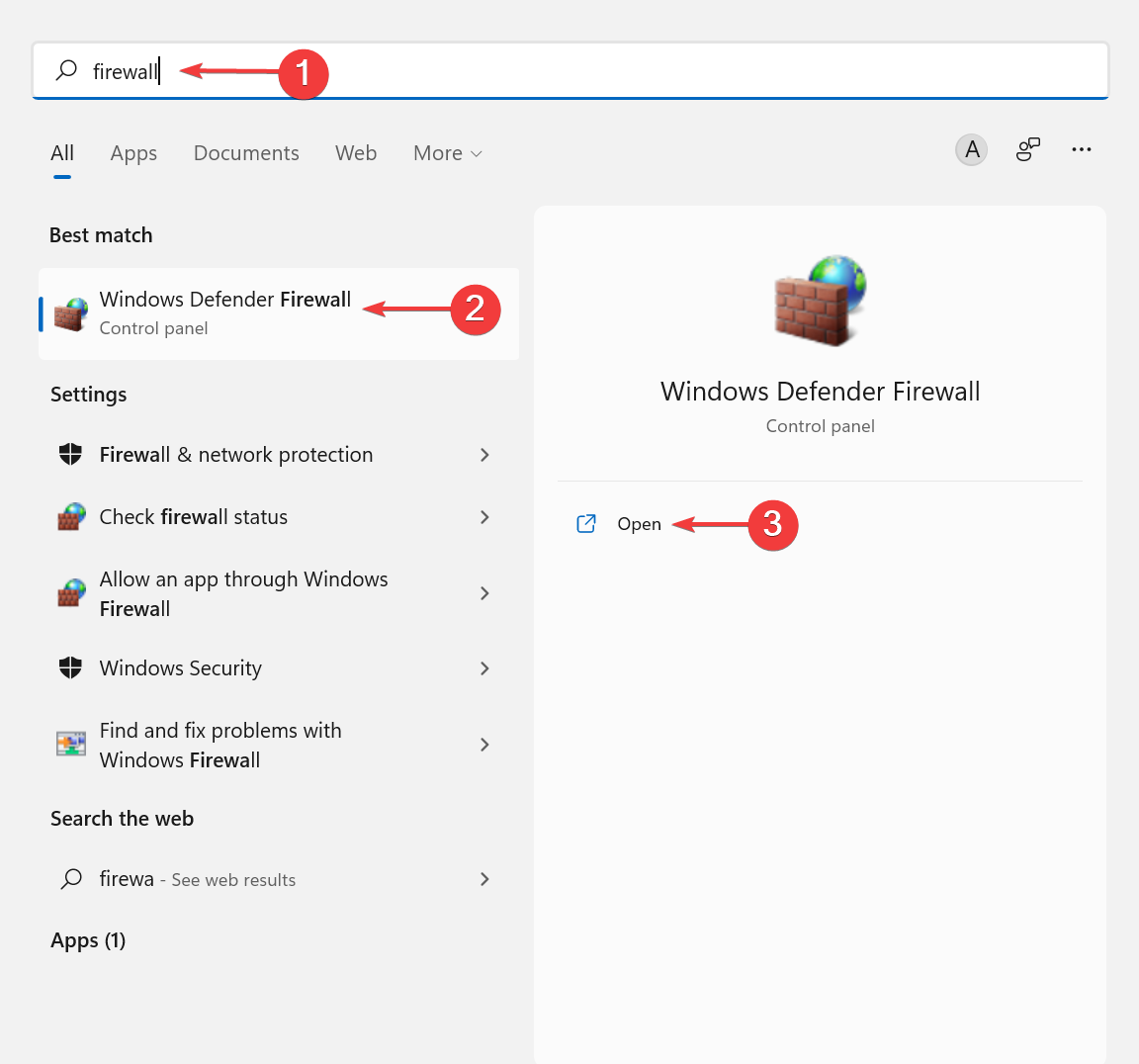Click Open in the preview pane
1139x1064 pixels.
coord(640,524)
